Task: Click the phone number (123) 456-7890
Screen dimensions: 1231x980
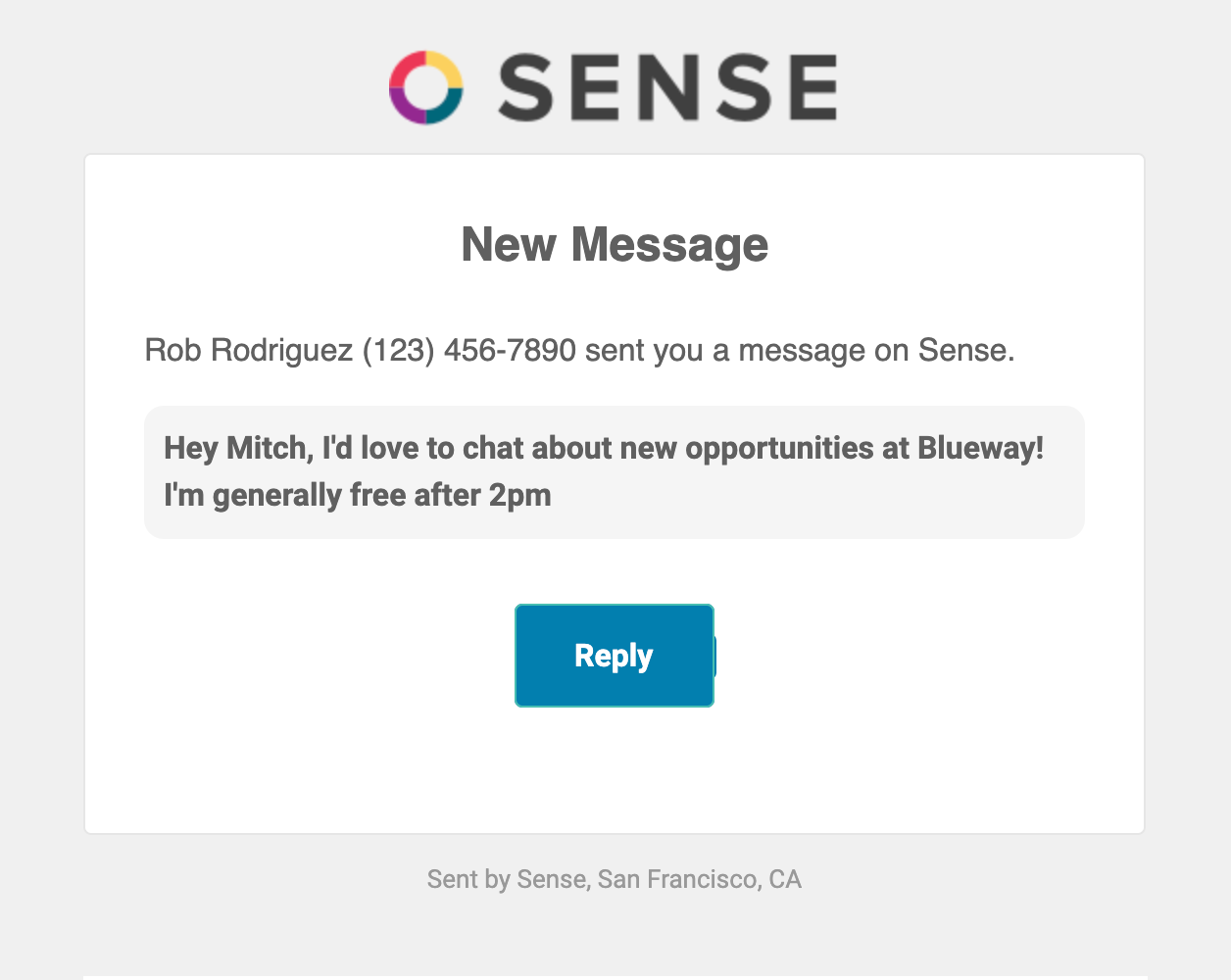Action: (469, 350)
